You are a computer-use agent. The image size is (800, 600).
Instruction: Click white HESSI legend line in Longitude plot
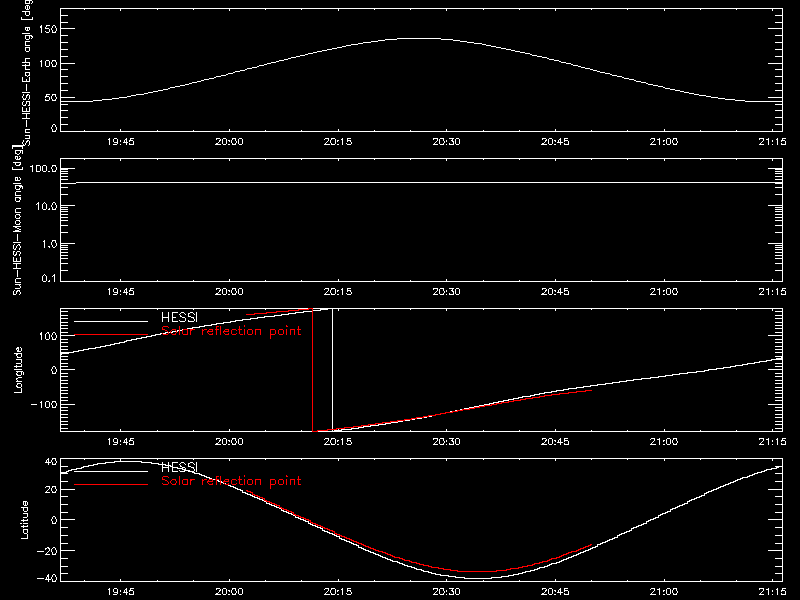point(111,321)
